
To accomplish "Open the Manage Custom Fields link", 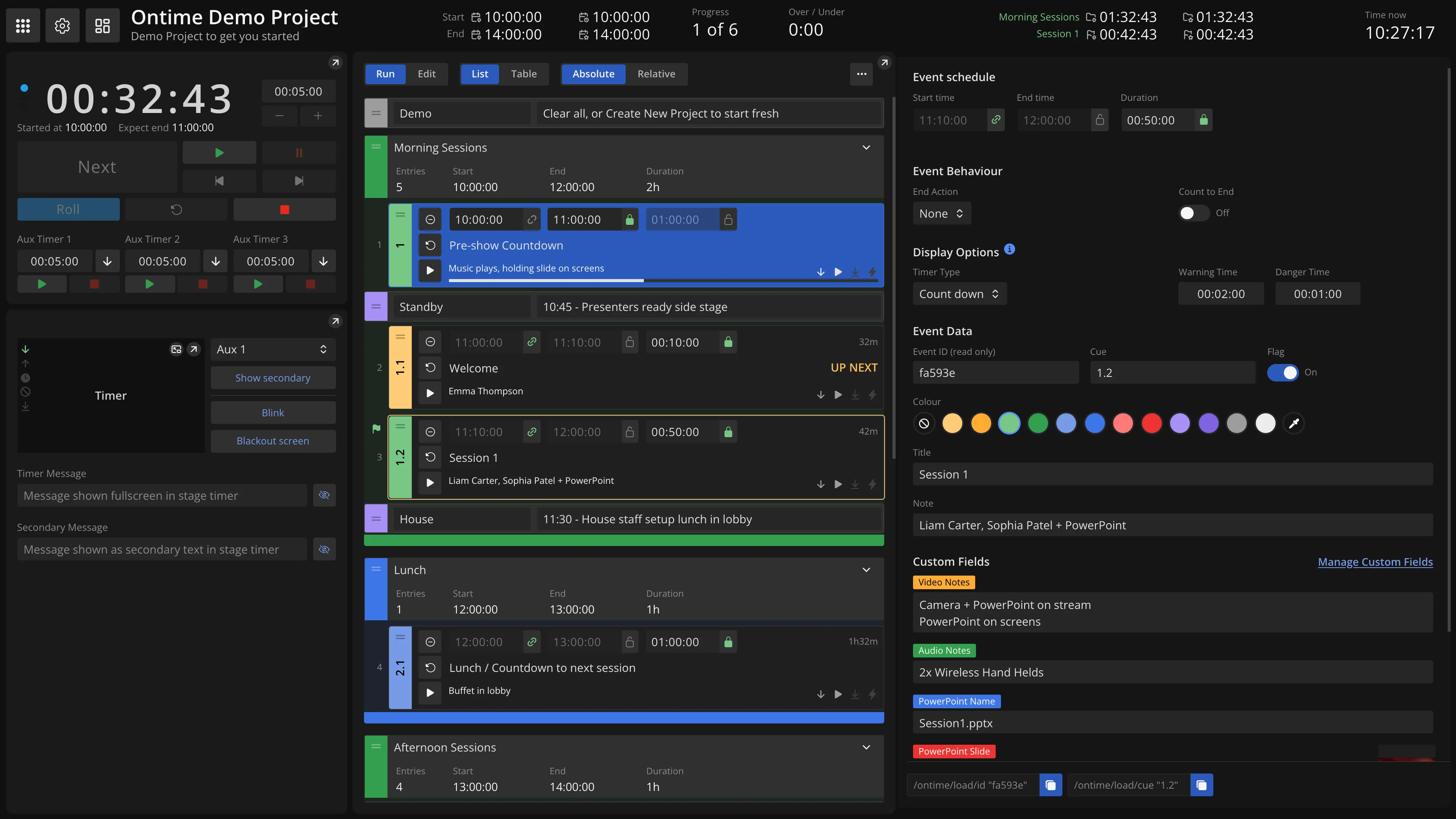I will pos(1374,562).
